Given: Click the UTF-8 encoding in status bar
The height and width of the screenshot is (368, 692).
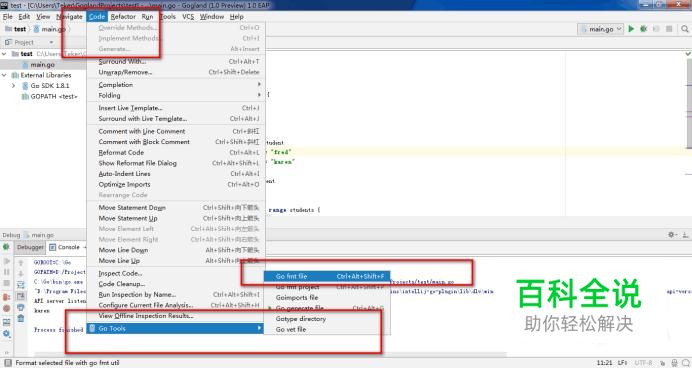Looking at the screenshot, I should pos(643,363).
